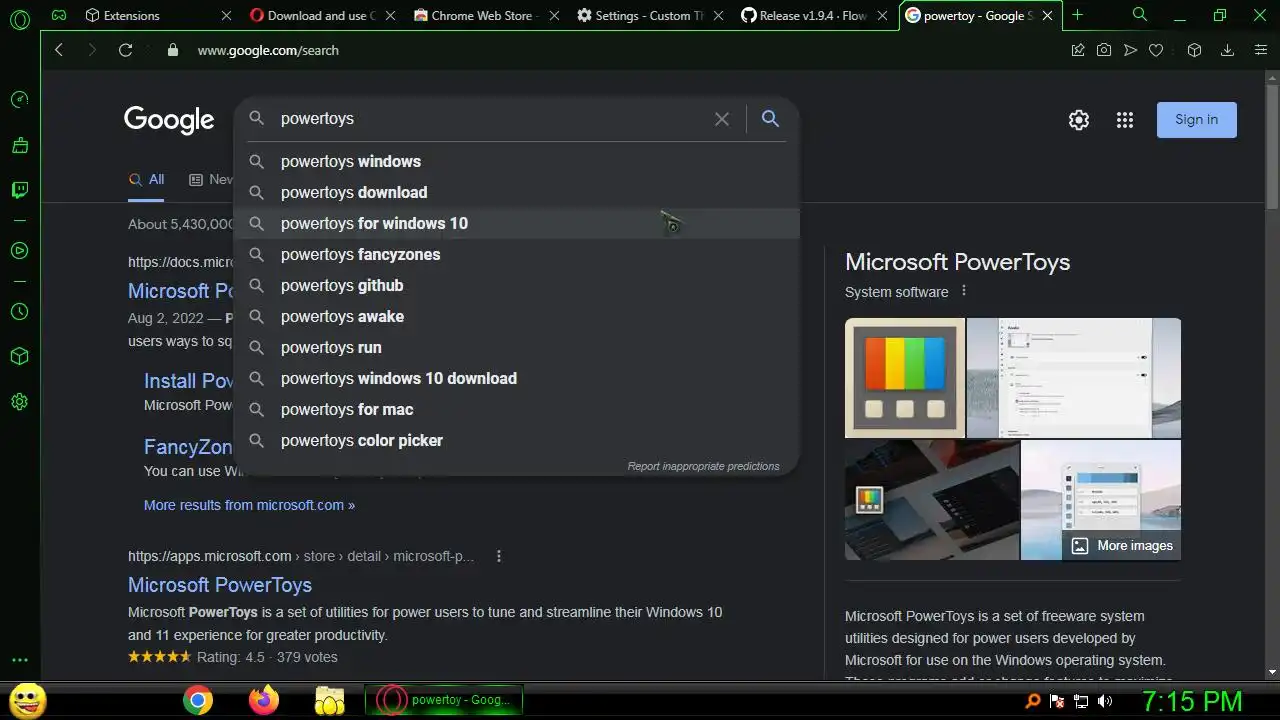This screenshot has height=720, width=1280.
Task: Select suggestion powertoys windows
Action: [x=517, y=161]
